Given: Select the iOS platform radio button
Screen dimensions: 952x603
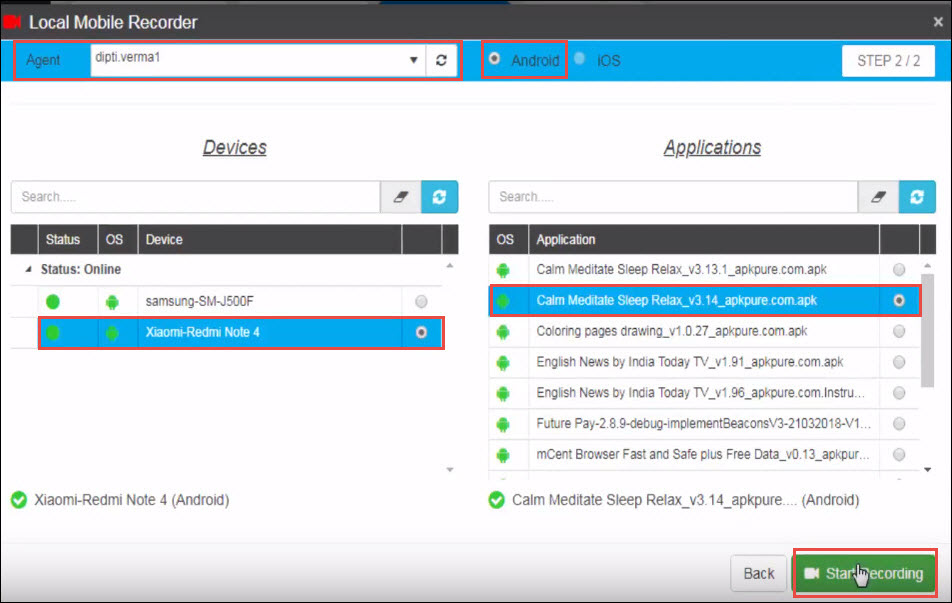Looking at the screenshot, I should pos(581,60).
